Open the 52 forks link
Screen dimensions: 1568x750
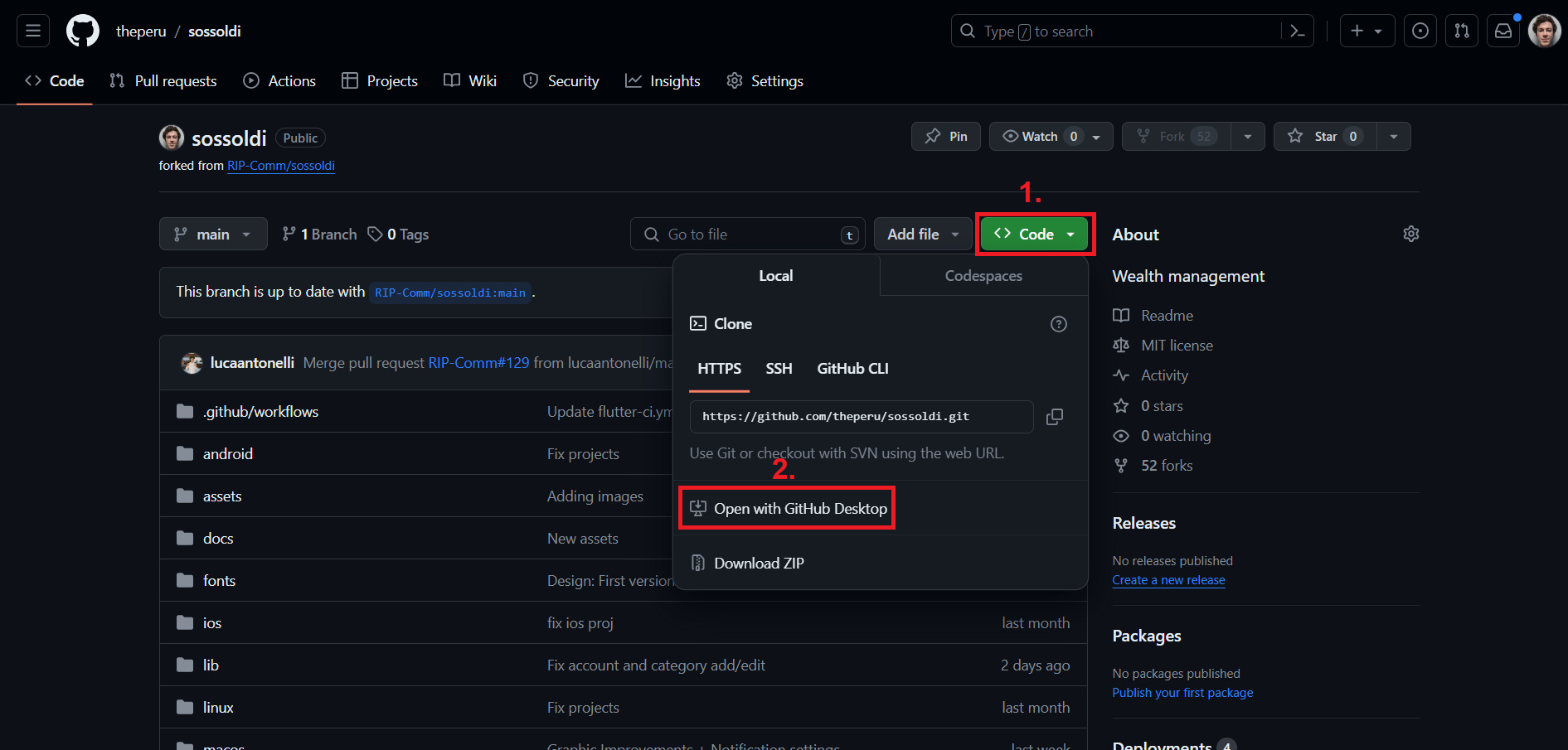1153,466
